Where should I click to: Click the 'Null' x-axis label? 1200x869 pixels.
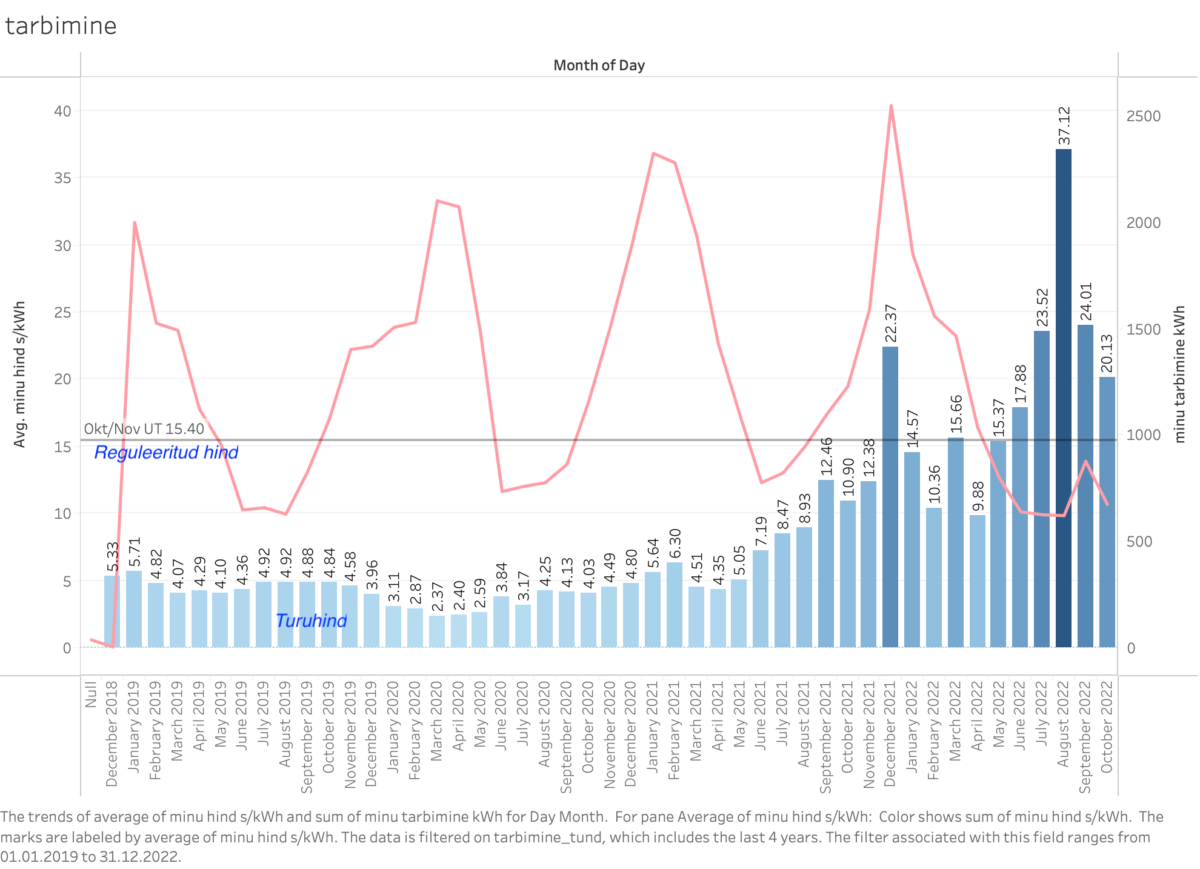(90, 690)
